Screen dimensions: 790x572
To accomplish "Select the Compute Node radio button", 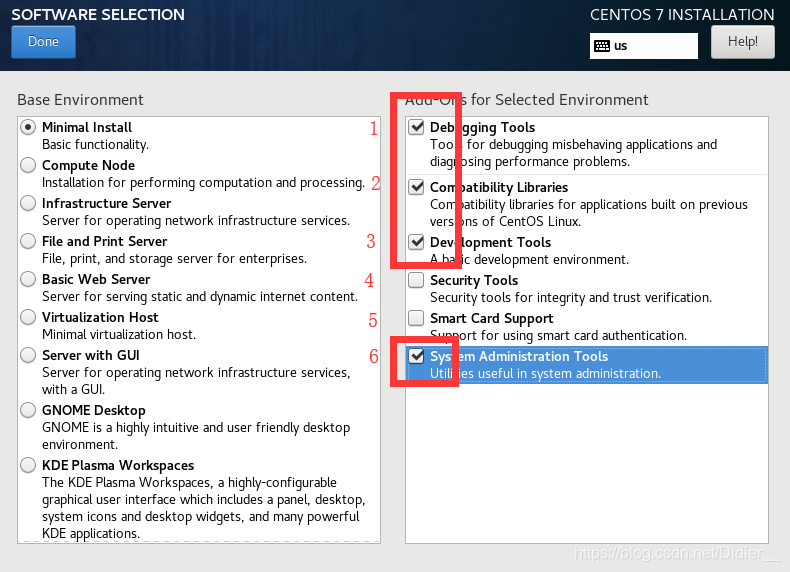I will [x=28, y=165].
